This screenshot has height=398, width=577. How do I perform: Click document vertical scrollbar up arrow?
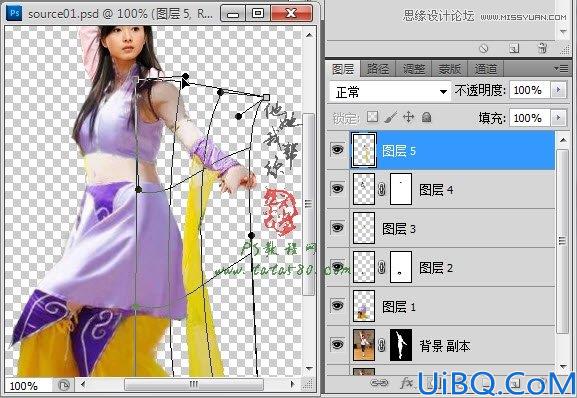(x=309, y=35)
